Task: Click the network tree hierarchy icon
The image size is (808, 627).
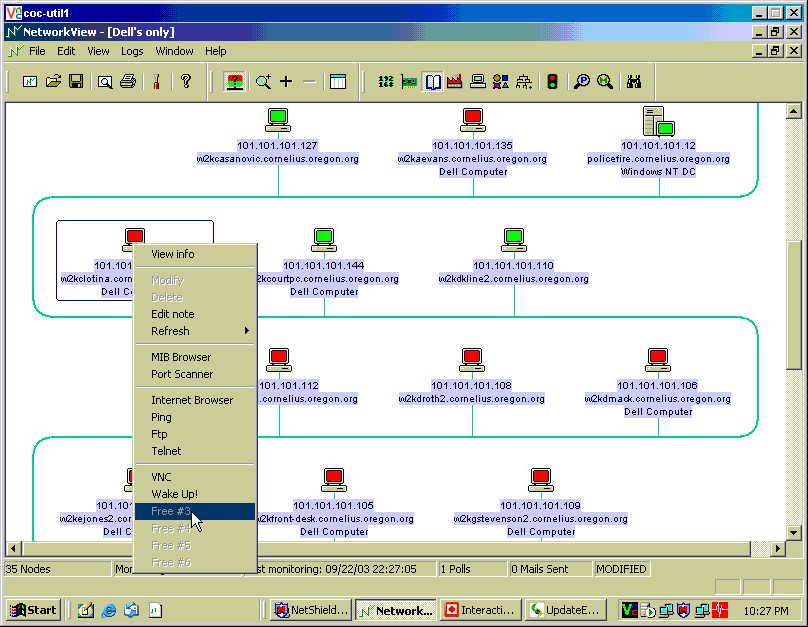Action: (524, 81)
